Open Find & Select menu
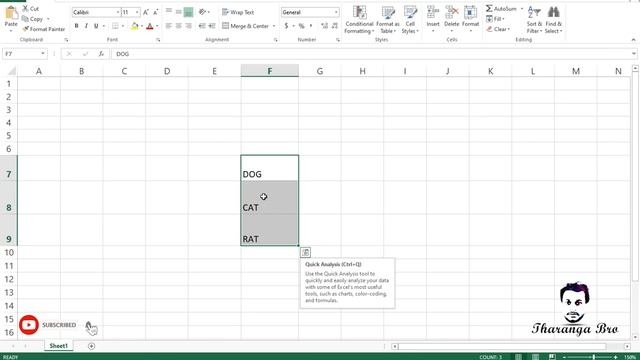Screen dimensions: 640x360 click(553, 20)
